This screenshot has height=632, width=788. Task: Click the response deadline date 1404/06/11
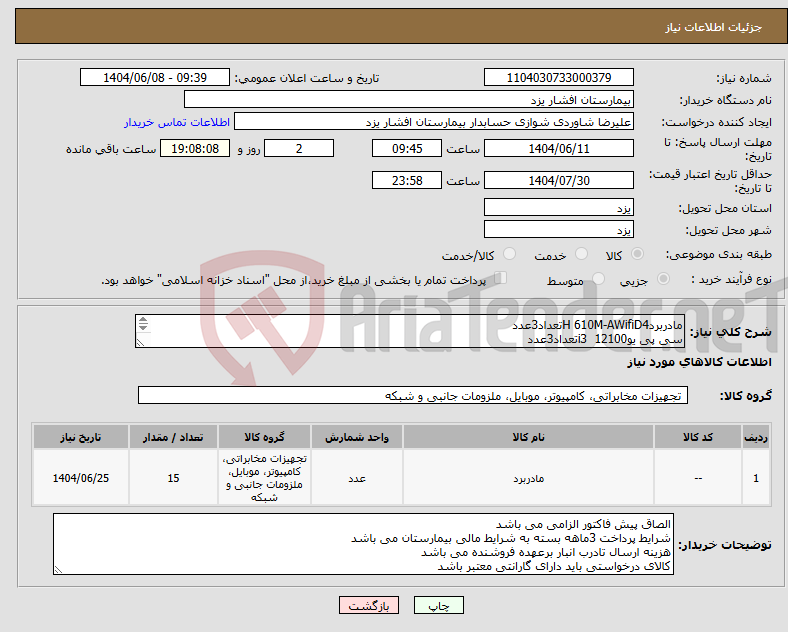point(558,149)
